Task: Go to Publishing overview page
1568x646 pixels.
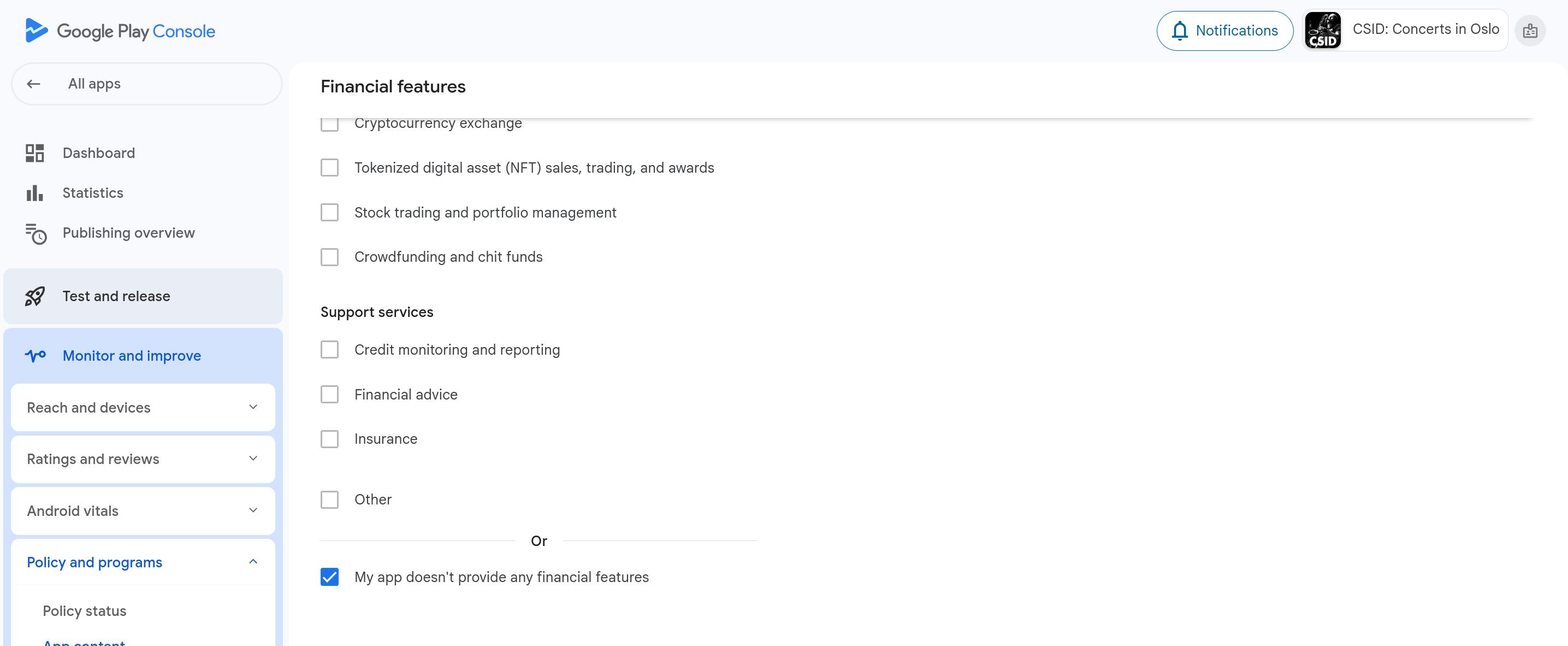Action: pyautogui.click(x=128, y=233)
